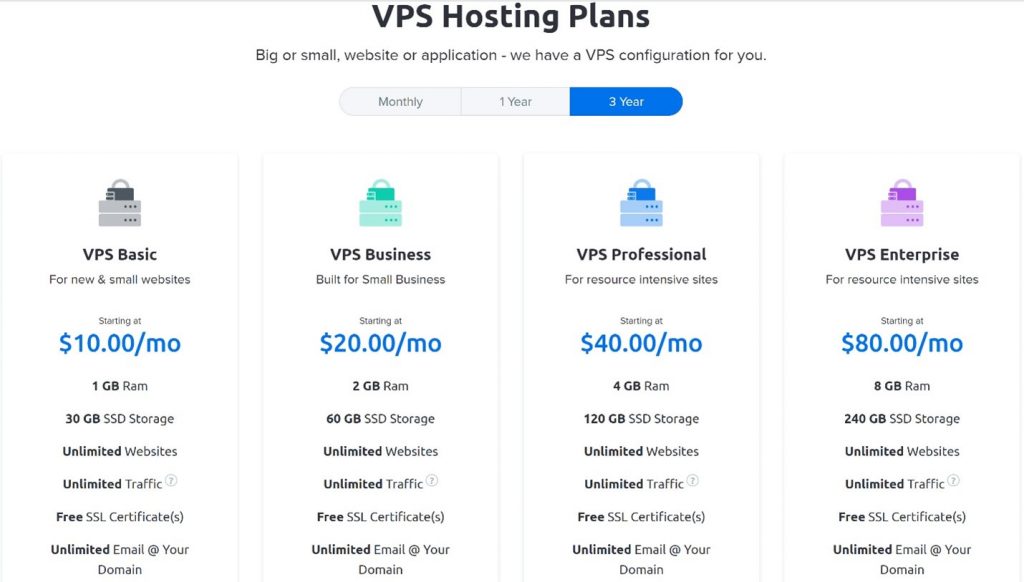This screenshot has width=1024, height=582.
Task: Open Unlimited Traffic help icon under VPS Enterprise
Action: 953,481
